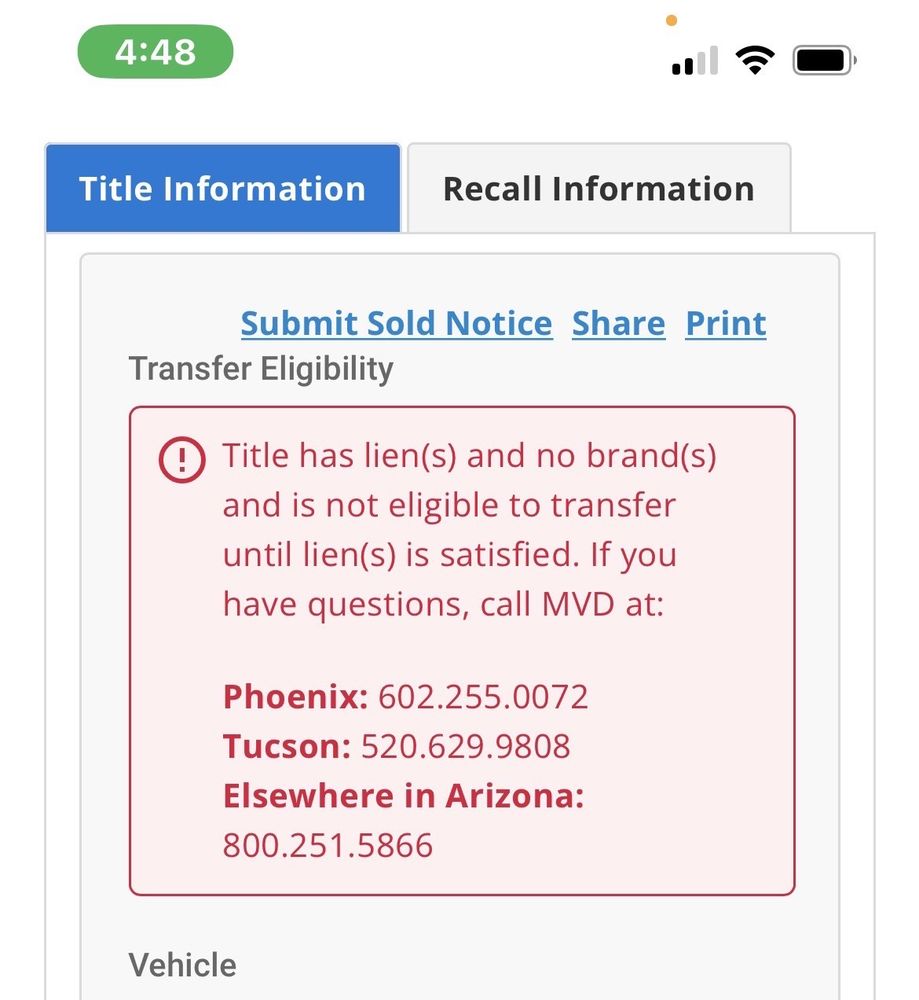Viewport: 919px width, 1000px height.
Task: Open the Submit Sold Notice link
Action: point(396,324)
